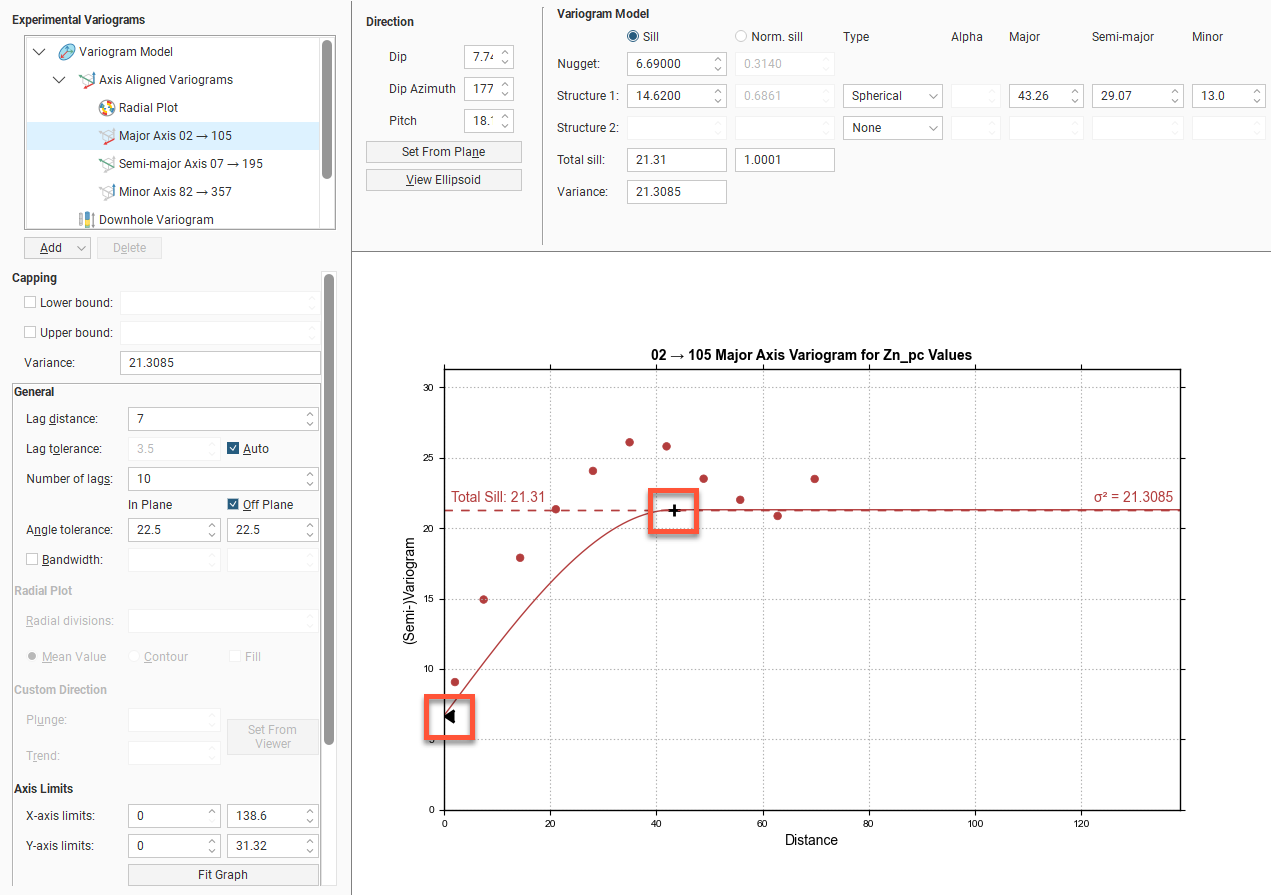
Task: Open the Add dropdown button
Action: (57, 248)
